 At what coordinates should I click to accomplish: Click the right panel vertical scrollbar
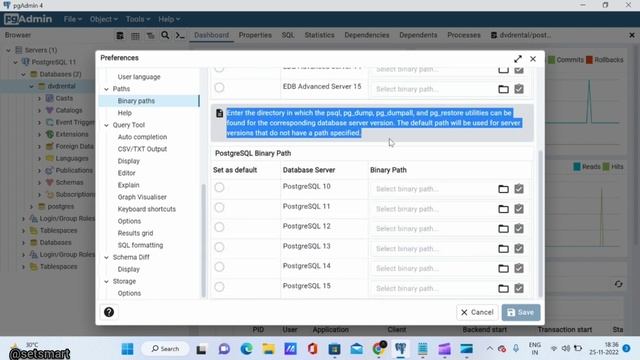point(540,224)
